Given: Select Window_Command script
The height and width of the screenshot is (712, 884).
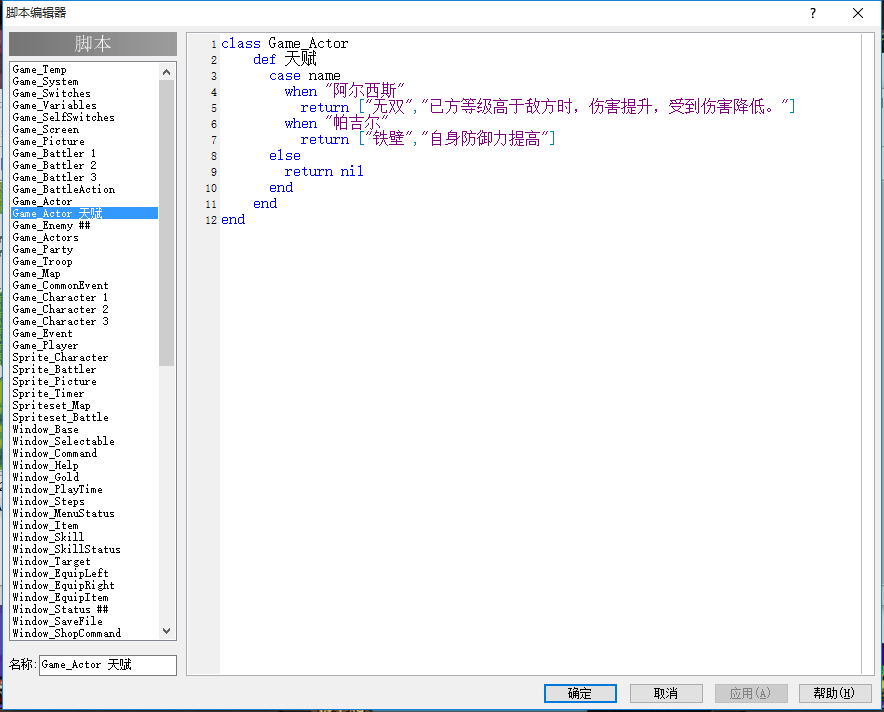Looking at the screenshot, I should pyautogui.click(x=85, y=453).
